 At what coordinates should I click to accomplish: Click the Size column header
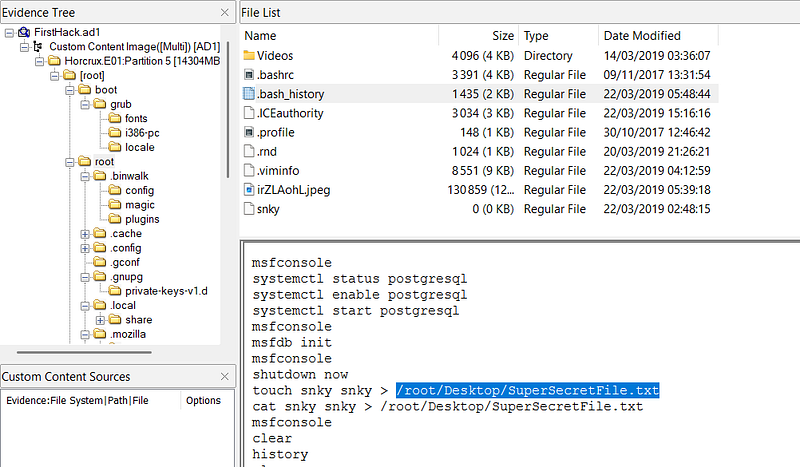[503, 36]
